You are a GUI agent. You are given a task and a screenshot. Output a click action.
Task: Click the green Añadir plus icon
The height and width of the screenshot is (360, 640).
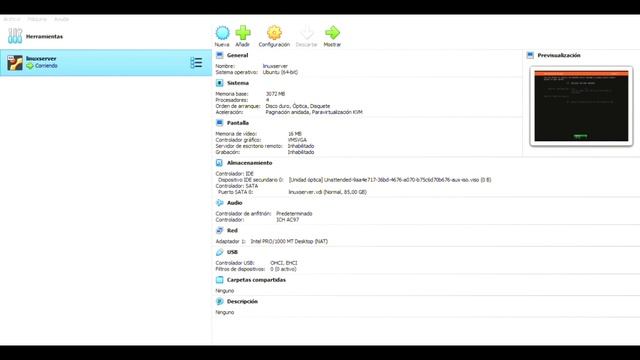[243, 33]
